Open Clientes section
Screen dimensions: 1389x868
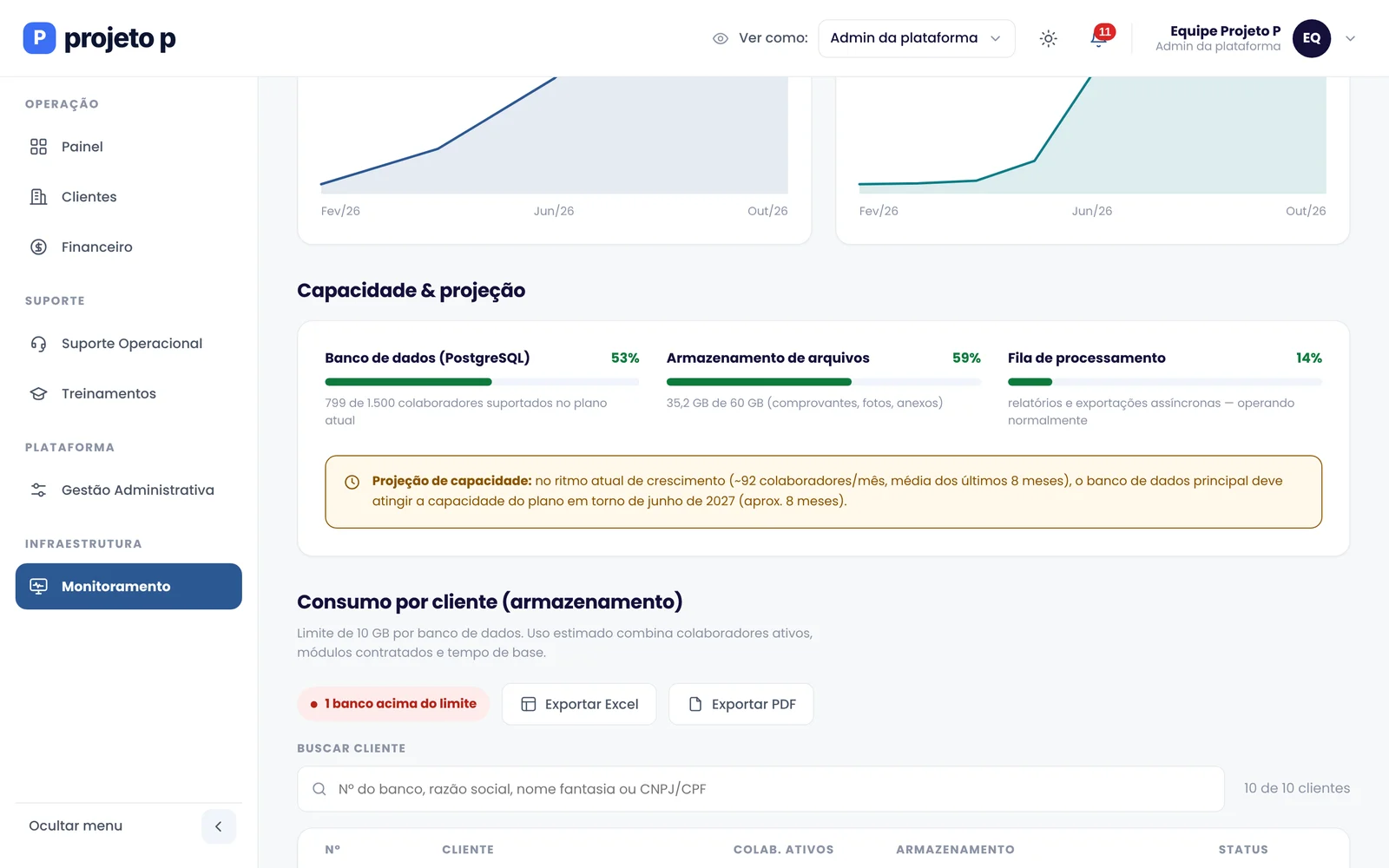click(x=128, y=197)
